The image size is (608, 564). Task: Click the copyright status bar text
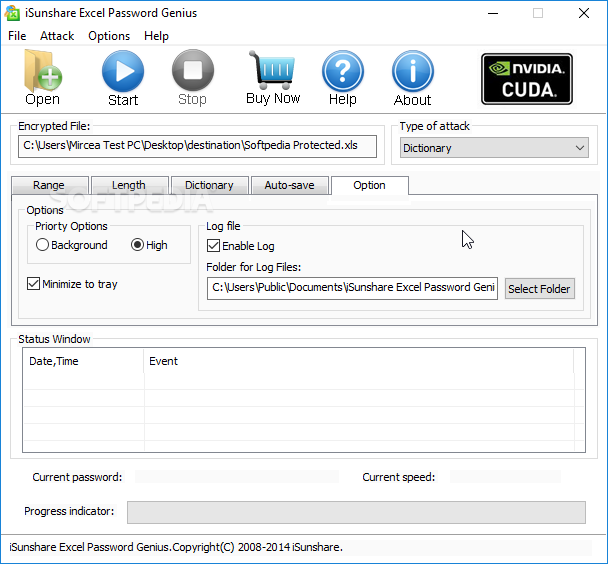pyautogui.click(x=176, y=547)
